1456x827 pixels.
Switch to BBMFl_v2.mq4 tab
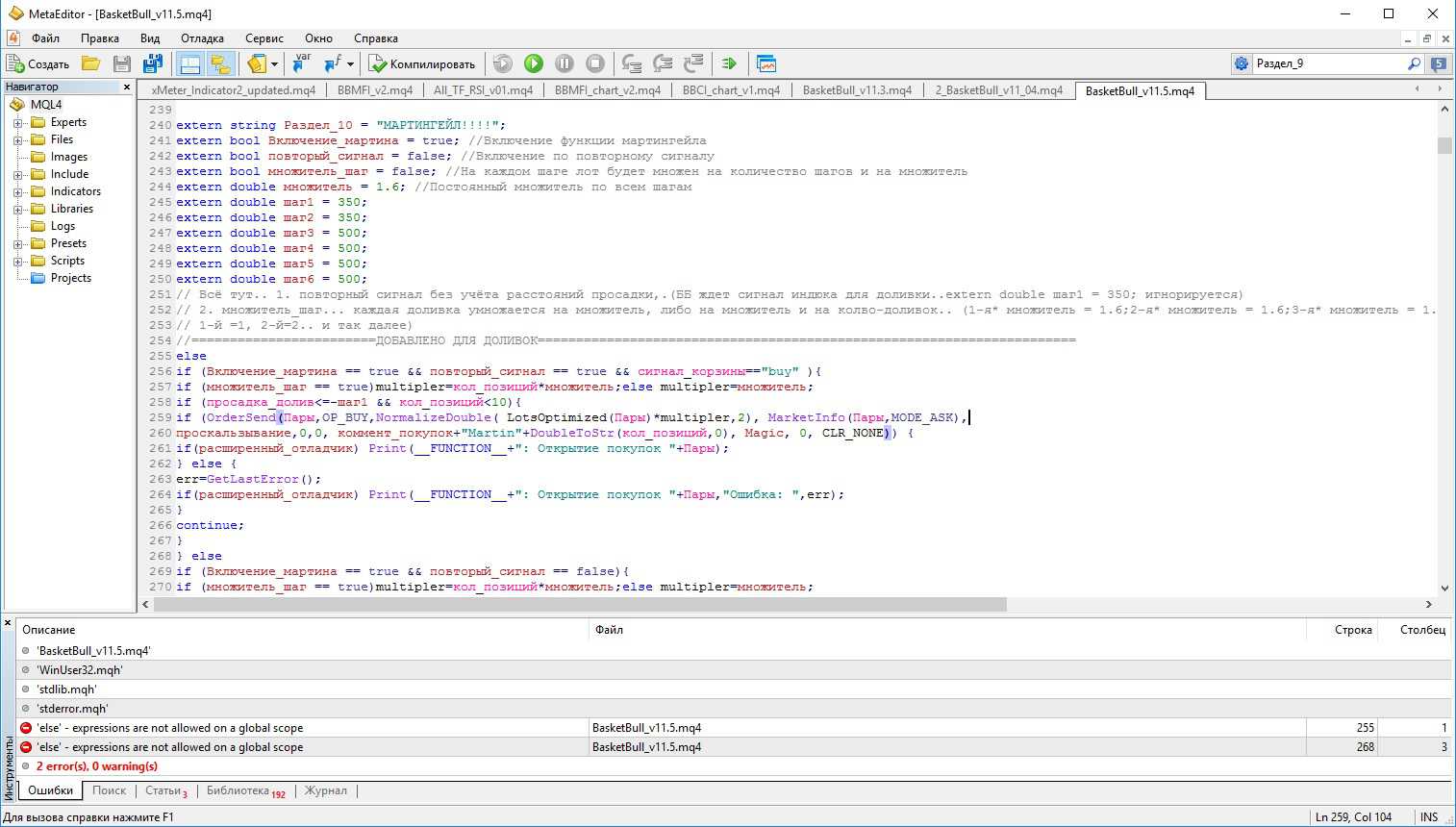375,90
